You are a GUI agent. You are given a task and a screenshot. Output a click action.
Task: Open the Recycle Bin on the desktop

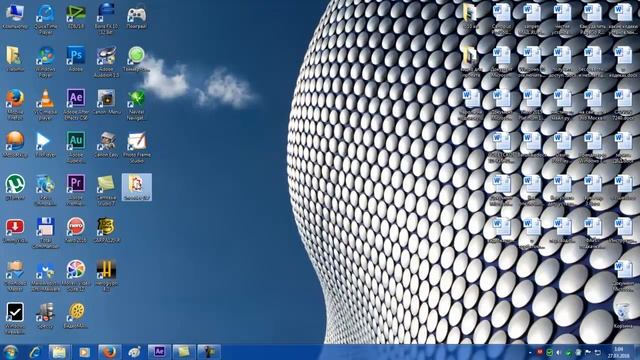[623, 316]
